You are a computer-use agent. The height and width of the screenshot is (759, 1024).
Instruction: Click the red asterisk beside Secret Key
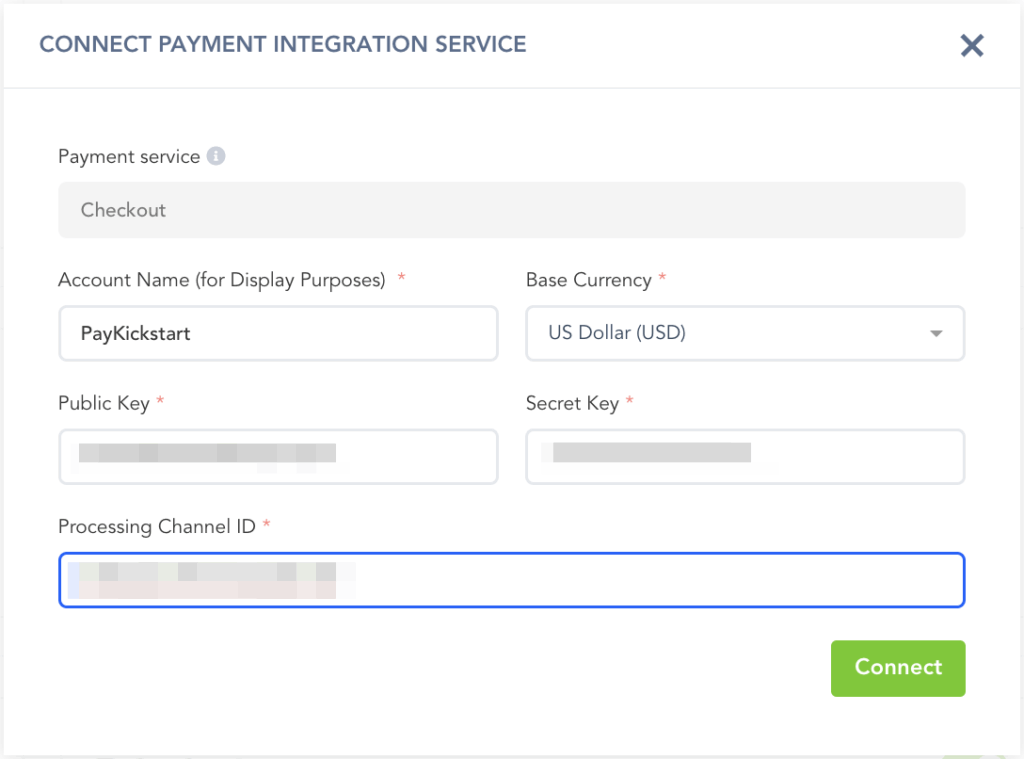[x=630, y=402]
